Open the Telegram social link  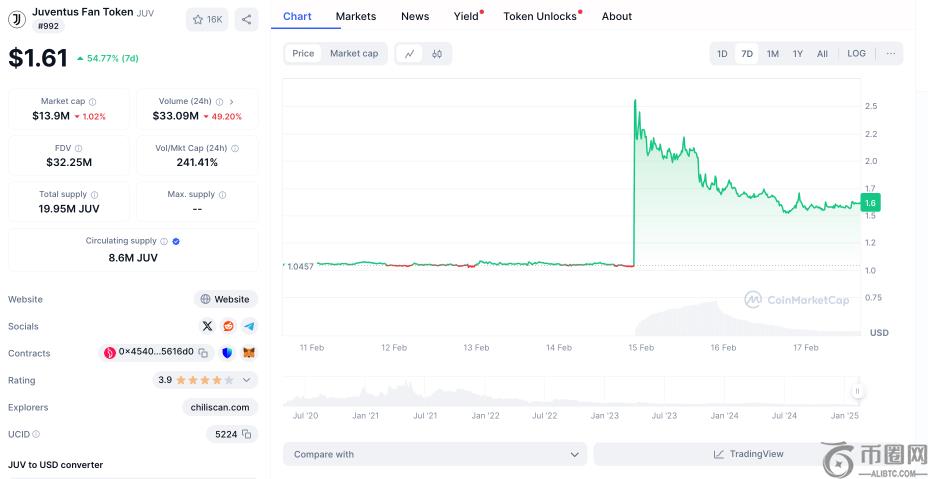(x=249, y=326)
